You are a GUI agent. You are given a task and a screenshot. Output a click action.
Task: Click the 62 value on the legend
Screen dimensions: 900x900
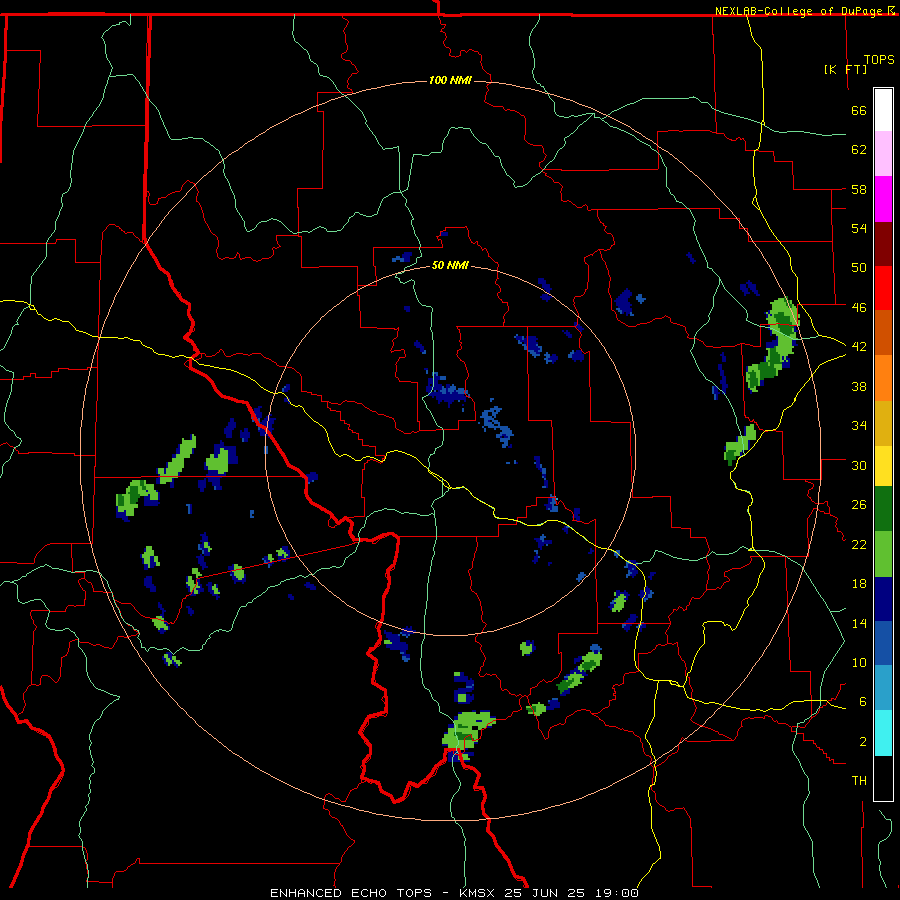click(859, 150)
